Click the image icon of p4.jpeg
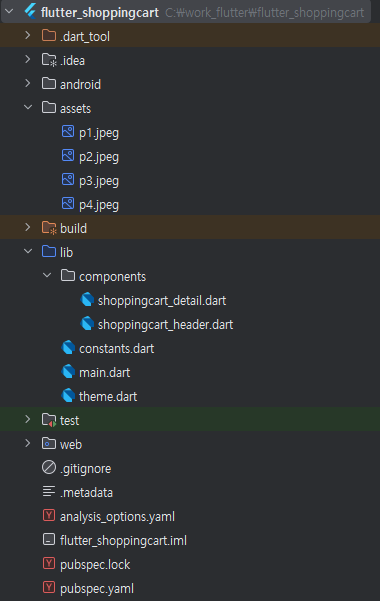Image resolution: width=380 pixels, height=601 pixels. tap(68, 204)
